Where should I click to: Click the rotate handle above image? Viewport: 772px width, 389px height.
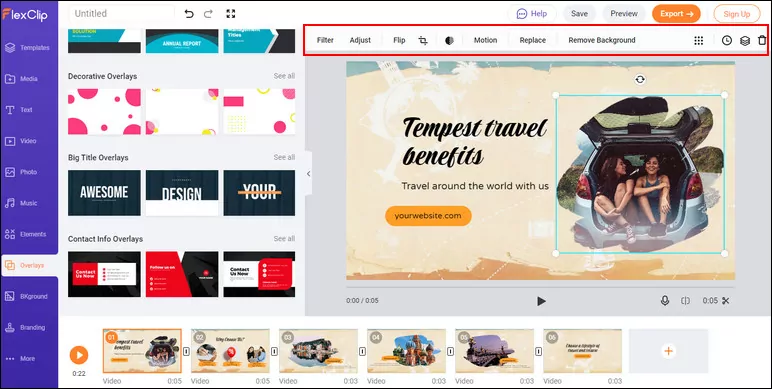(640, 79)
